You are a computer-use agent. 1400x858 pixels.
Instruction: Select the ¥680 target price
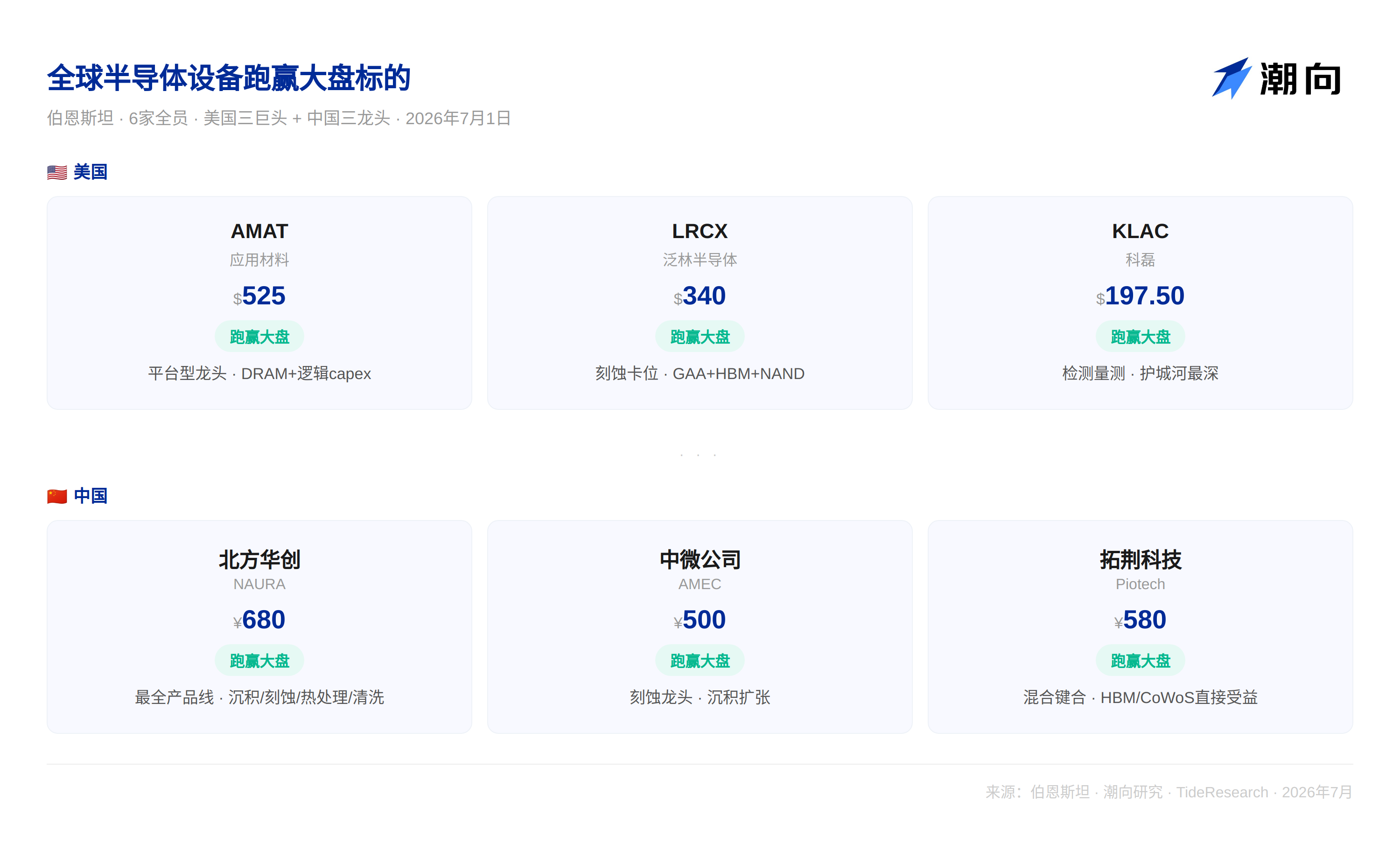pyautogui.click(x=259, y=620)
